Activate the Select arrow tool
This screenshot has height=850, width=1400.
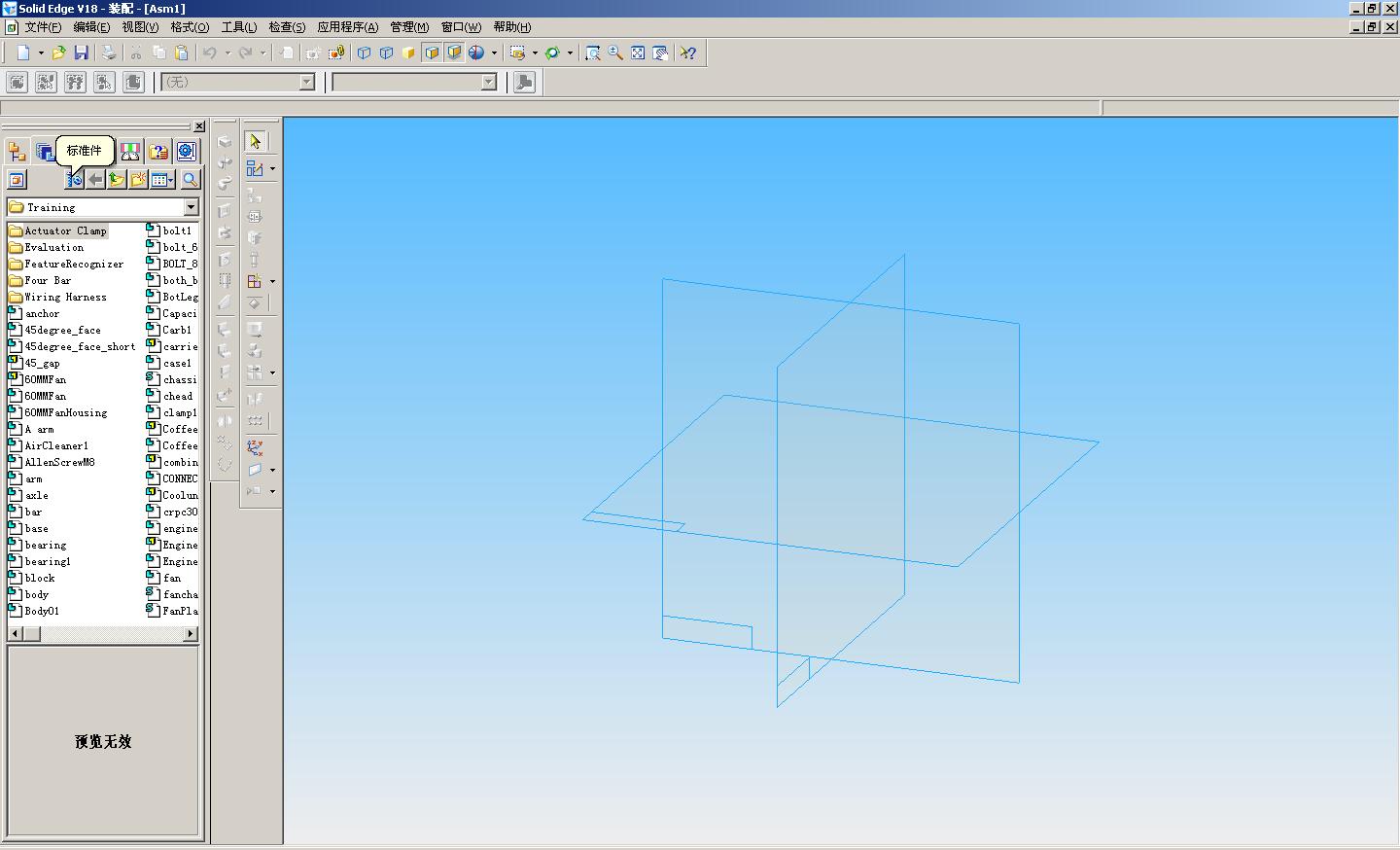(255, 141)
